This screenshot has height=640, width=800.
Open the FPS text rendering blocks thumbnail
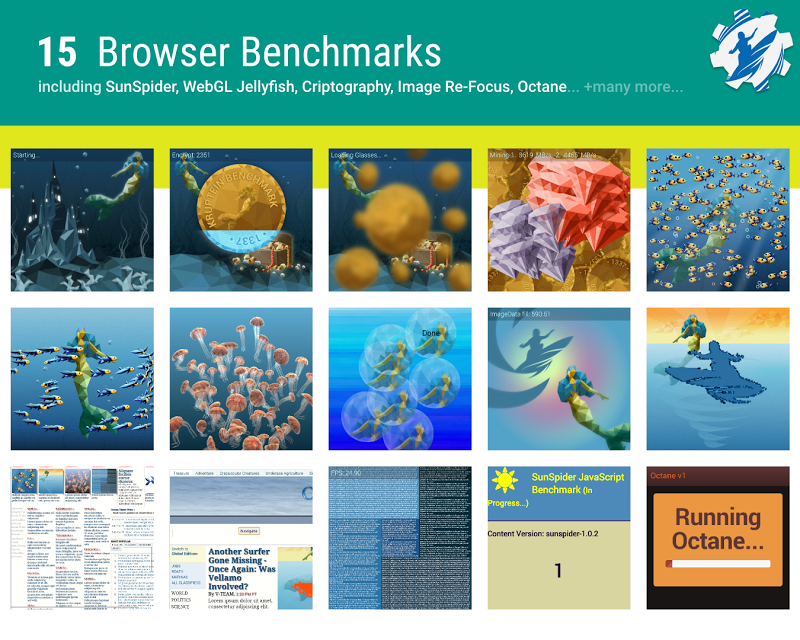coord(400,537)
